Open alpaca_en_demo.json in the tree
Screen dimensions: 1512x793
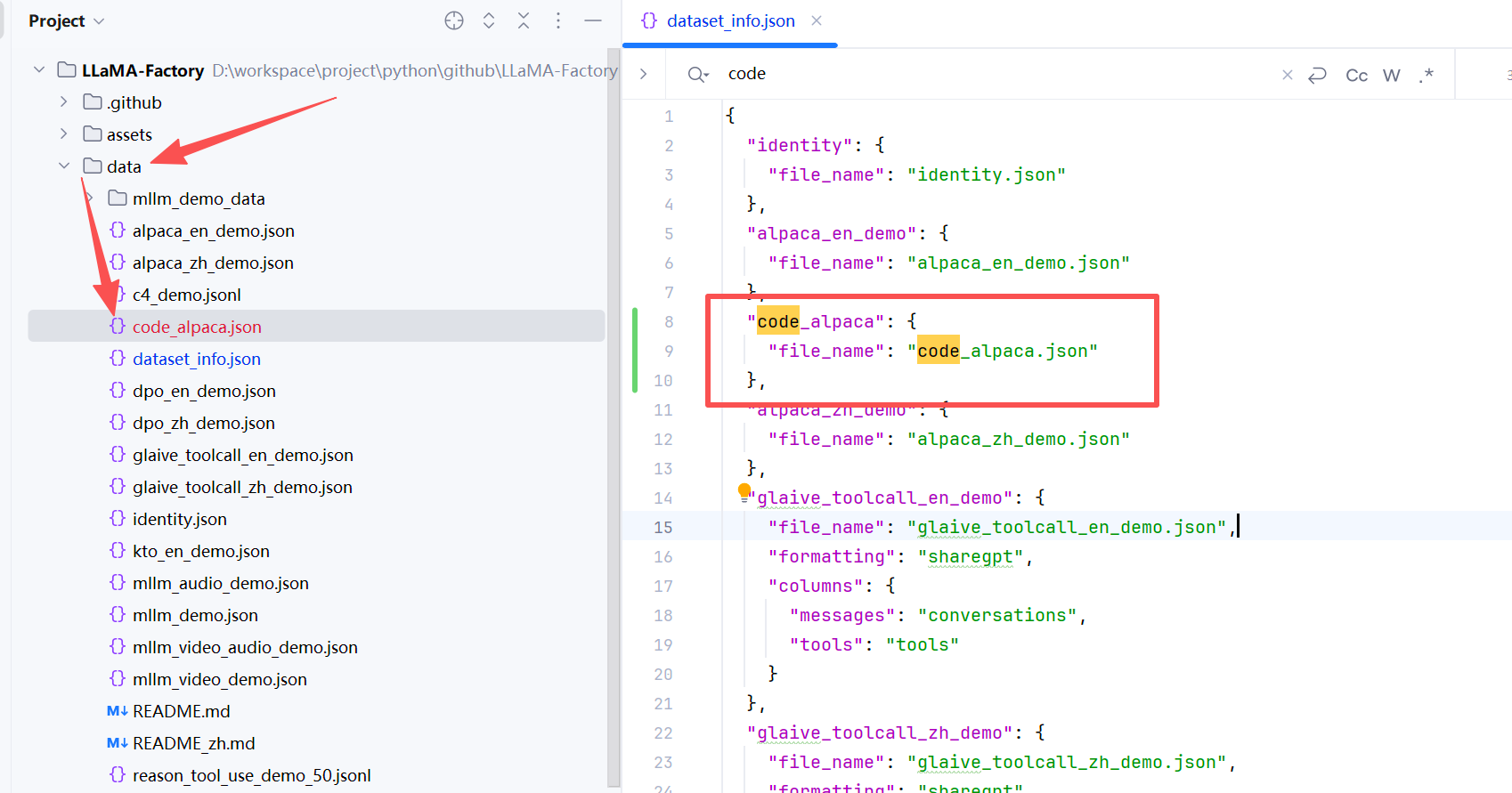point(213,231)
